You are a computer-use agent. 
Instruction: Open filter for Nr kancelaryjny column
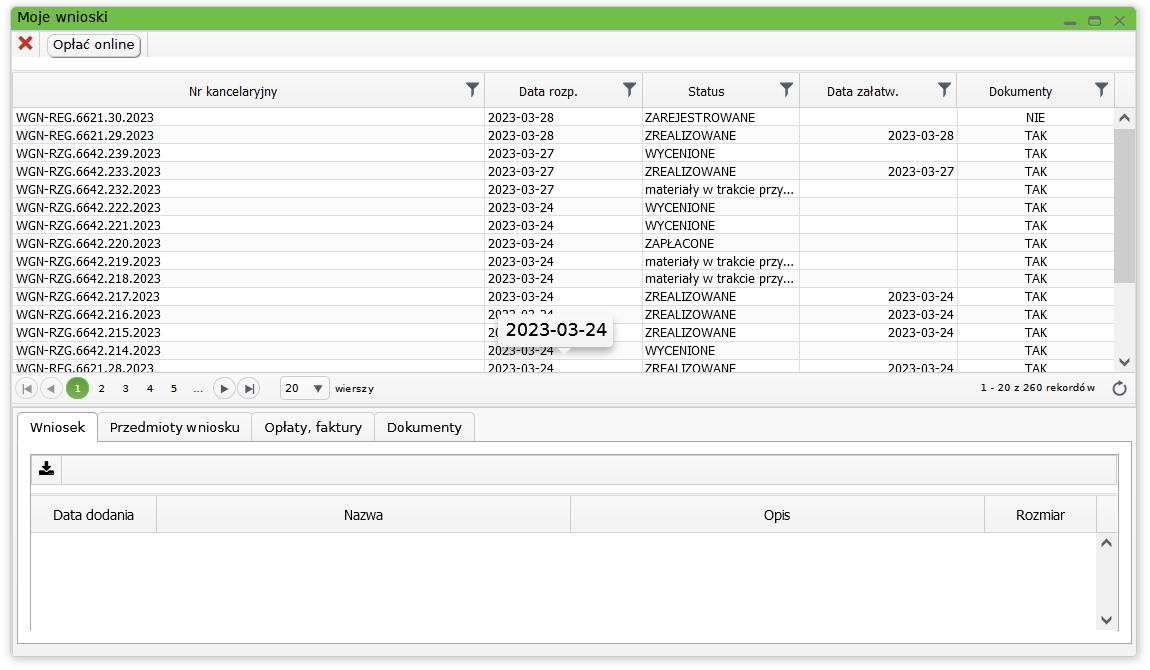coord(473,90)
